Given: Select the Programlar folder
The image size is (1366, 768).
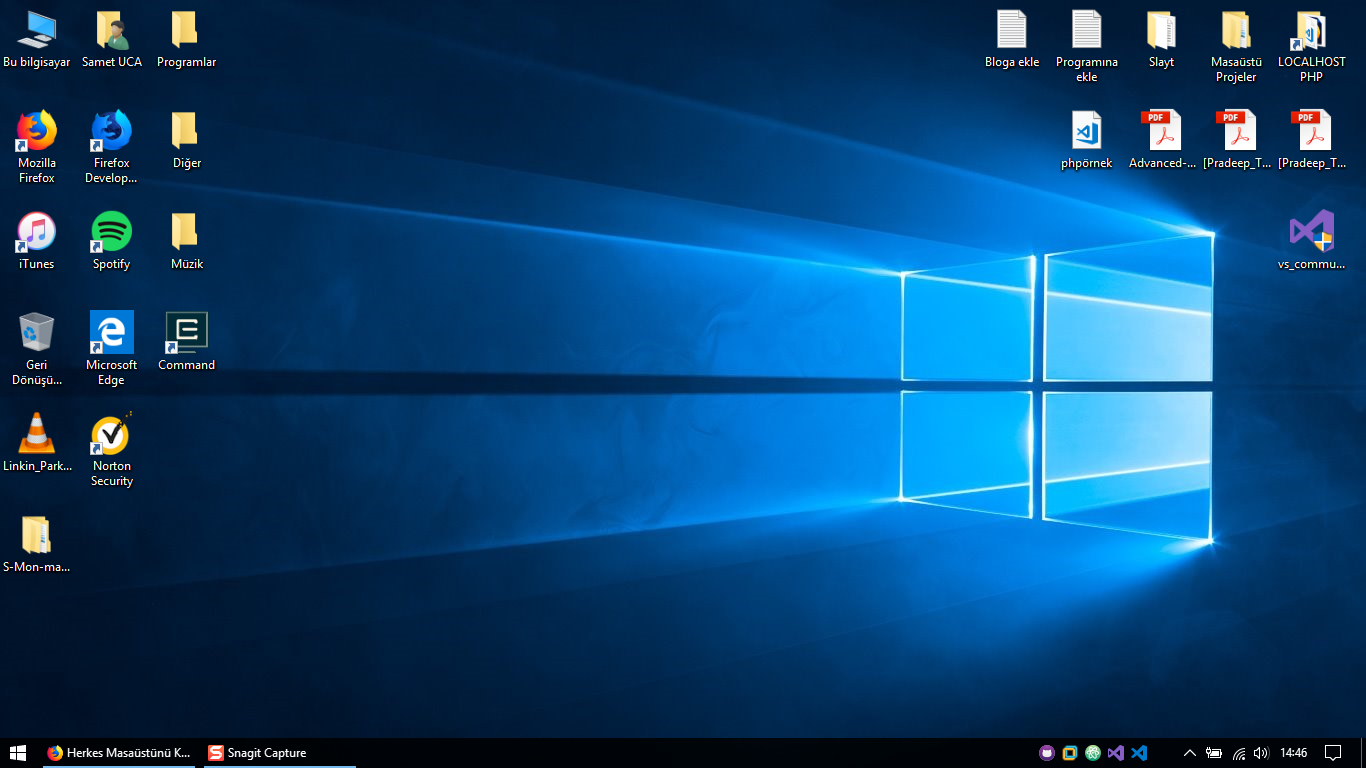Looking at the screenshot, I should point(186,38).
